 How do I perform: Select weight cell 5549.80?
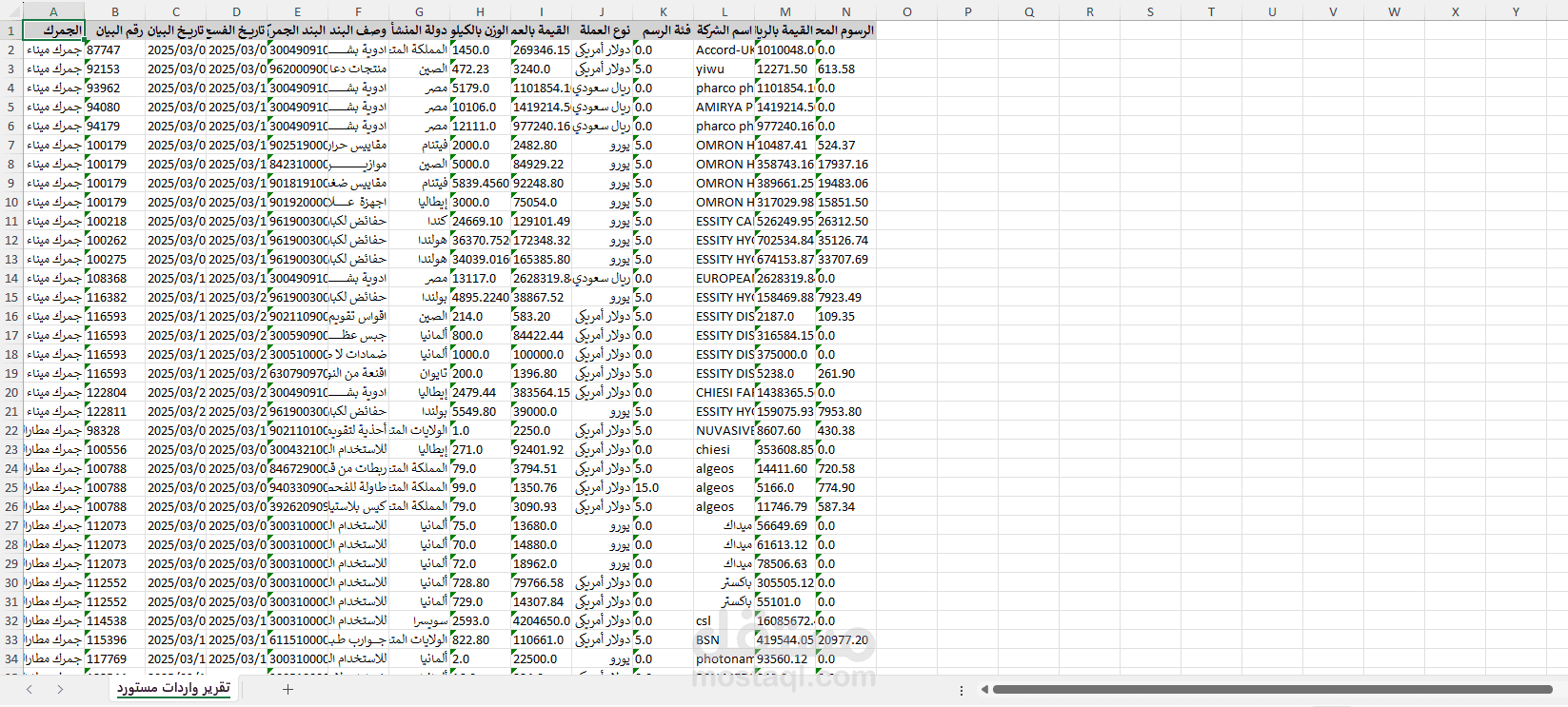(x=481, y=411)
